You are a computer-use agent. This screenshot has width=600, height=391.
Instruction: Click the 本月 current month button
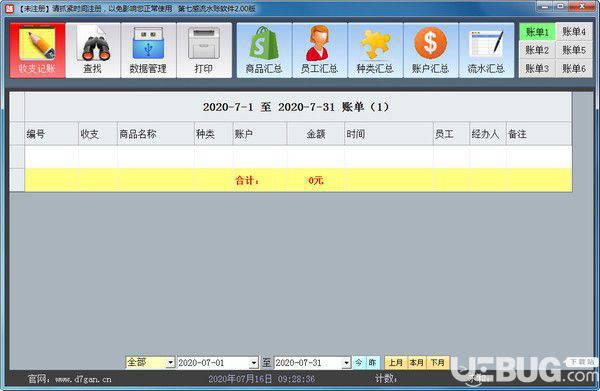pos(417,362)
